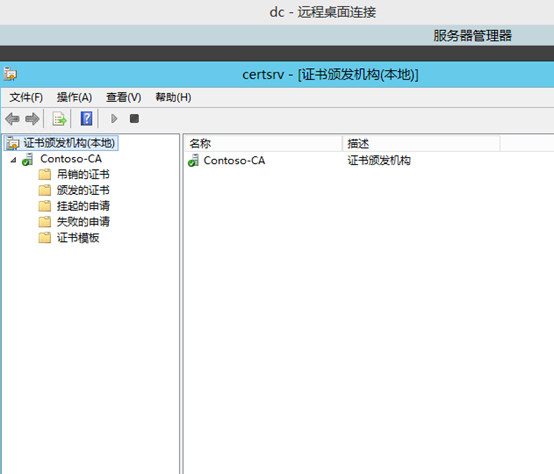Stop the service with the square icon
The image size is (554, 474).
pyautogui.click(x=134, y=119)
